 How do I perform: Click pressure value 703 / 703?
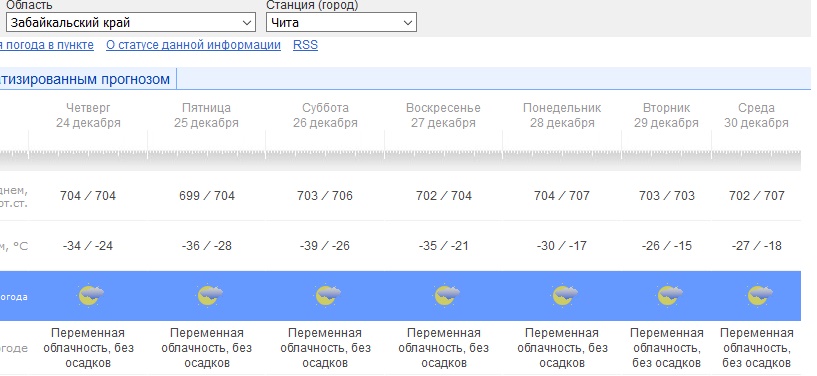(x=667, y=196)
